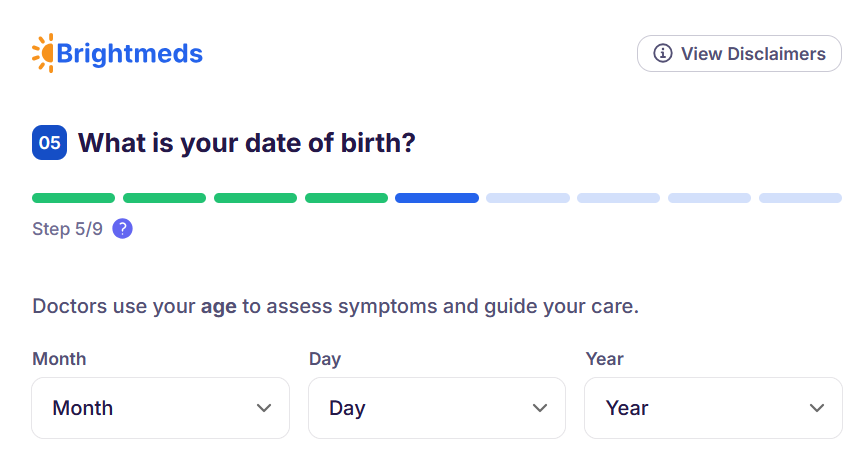The width and height of the screenshot is (868, 461).
Task: Click the blue 05 step number badge
Action: 49,143
